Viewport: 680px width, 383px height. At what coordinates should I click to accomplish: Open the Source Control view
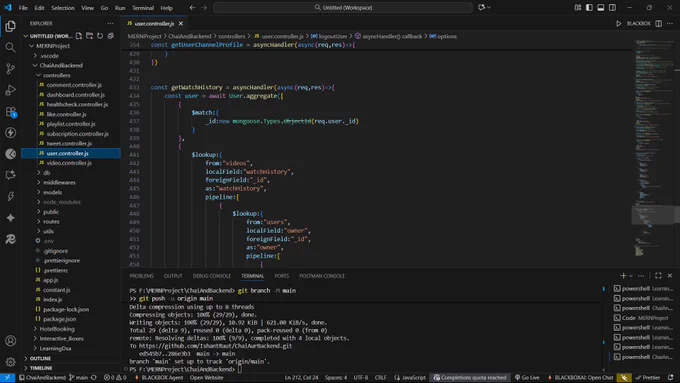point(10,69)
